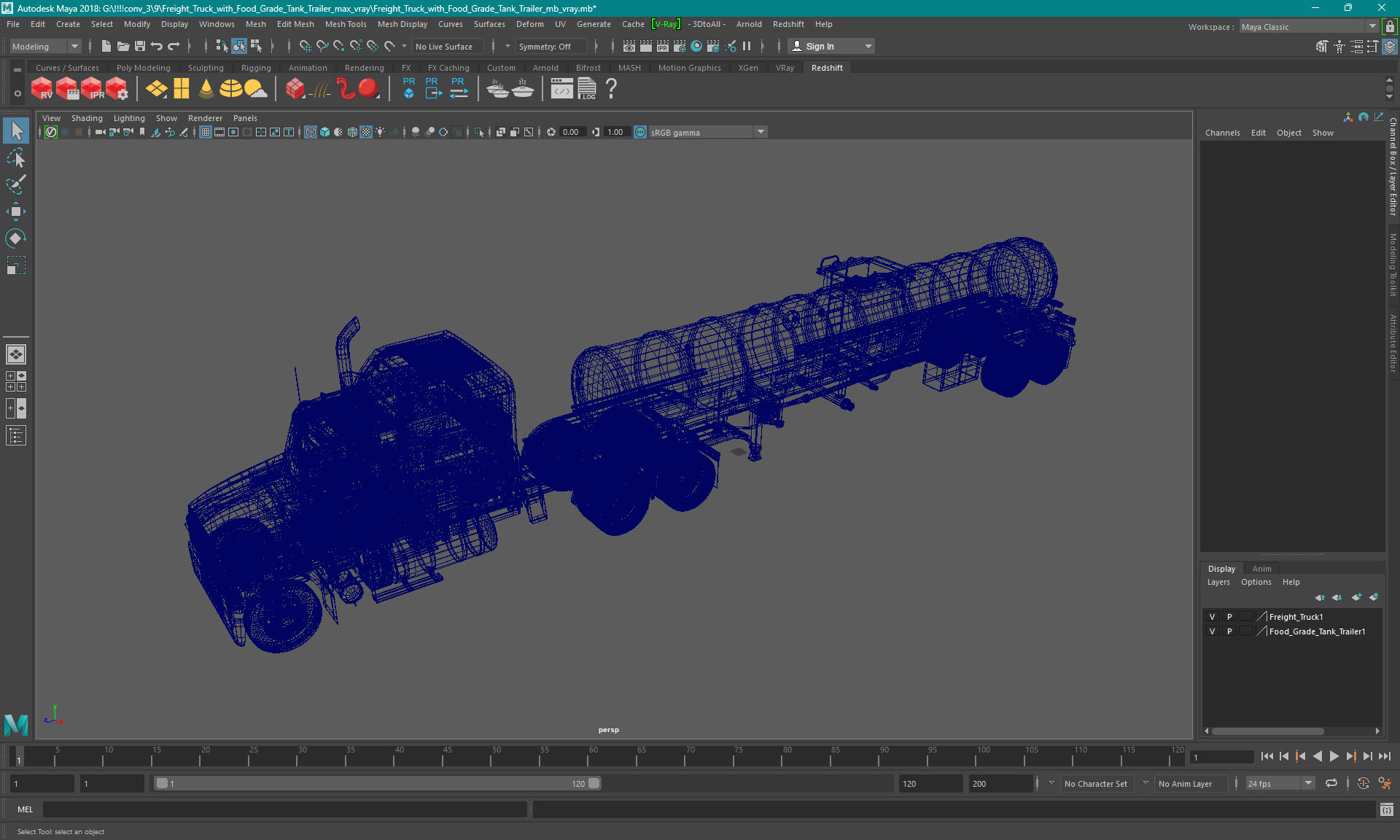The image size is (1400, 840).
Task: Toggle viewport grid display button
Action: click(206, 132)
